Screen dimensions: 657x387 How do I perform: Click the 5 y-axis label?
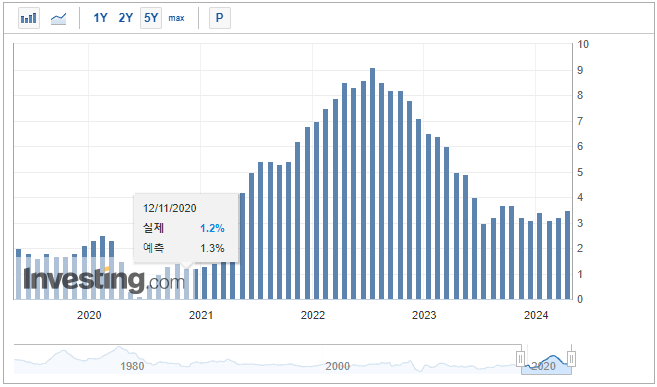click(x=580, y=172)
